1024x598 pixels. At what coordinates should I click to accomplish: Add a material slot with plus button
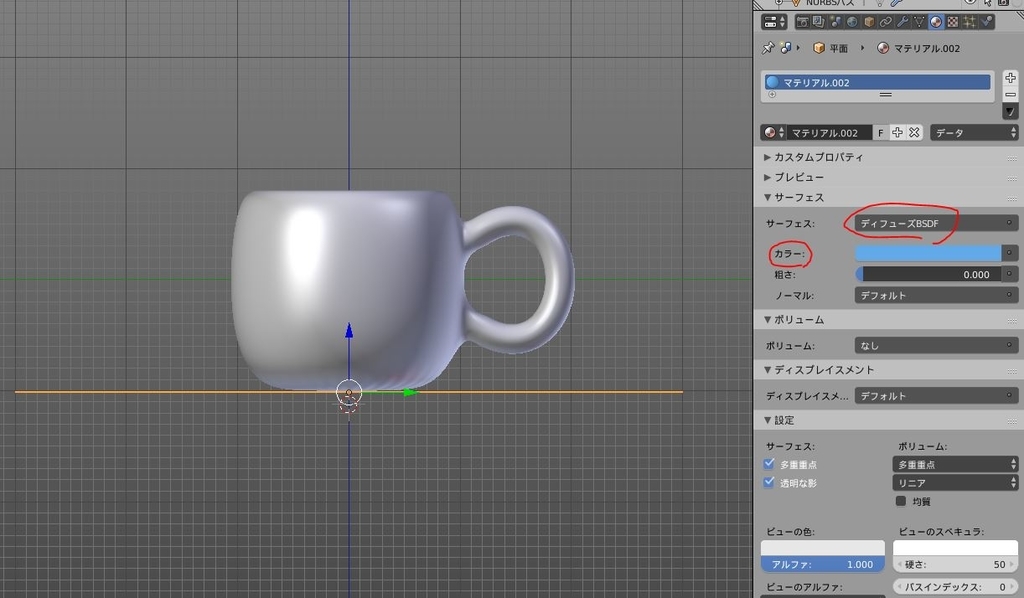click(x=1010, y=78)
